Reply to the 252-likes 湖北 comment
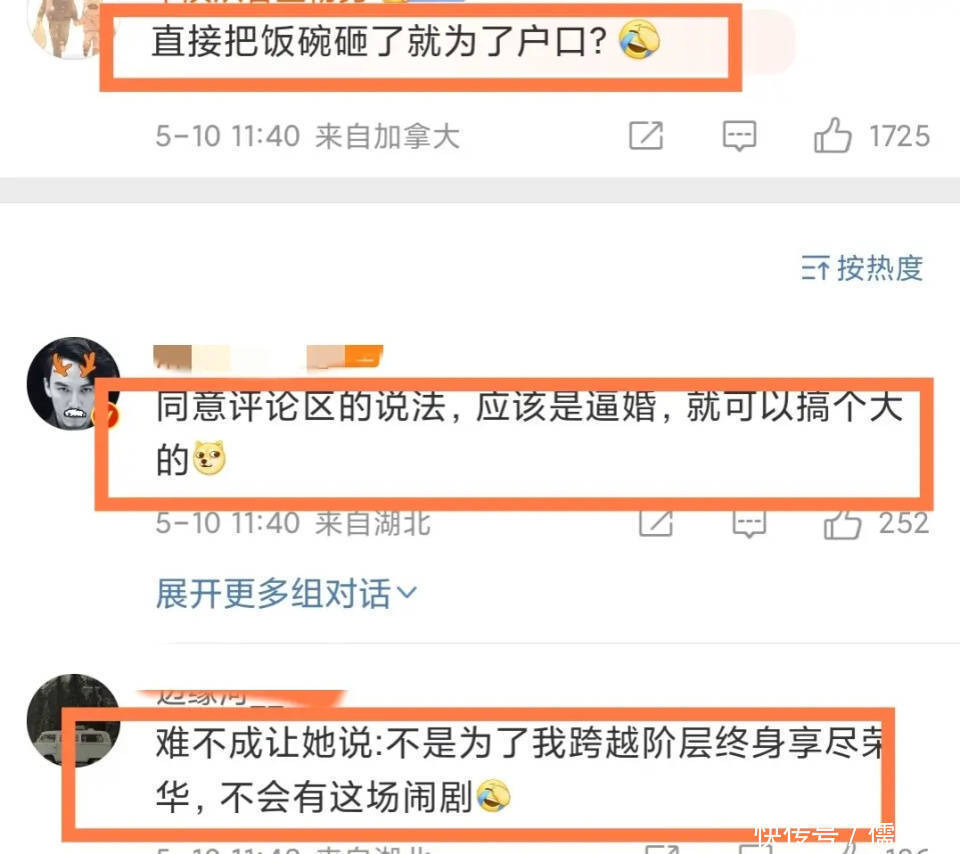This screenshot has width=960, height=854. pos(749,525)
